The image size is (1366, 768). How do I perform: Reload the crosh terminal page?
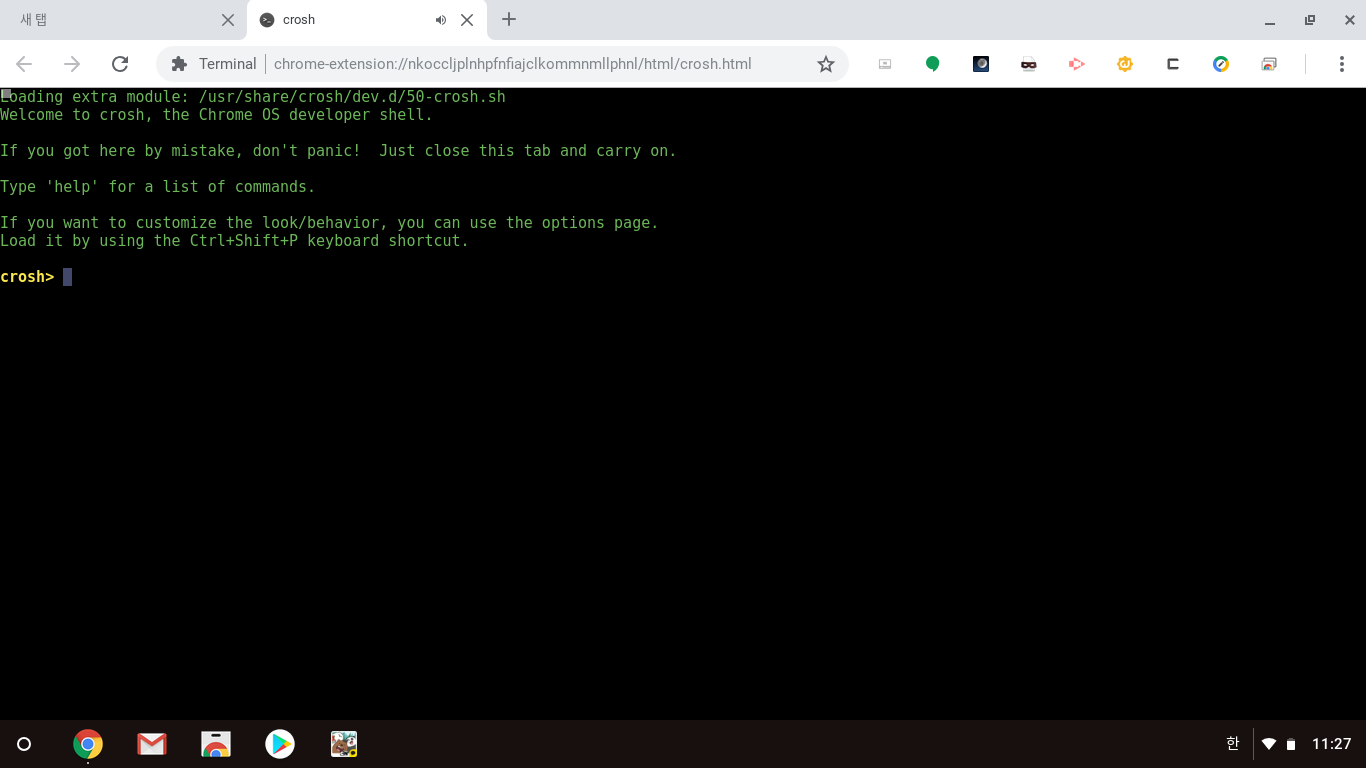point(120,64)
